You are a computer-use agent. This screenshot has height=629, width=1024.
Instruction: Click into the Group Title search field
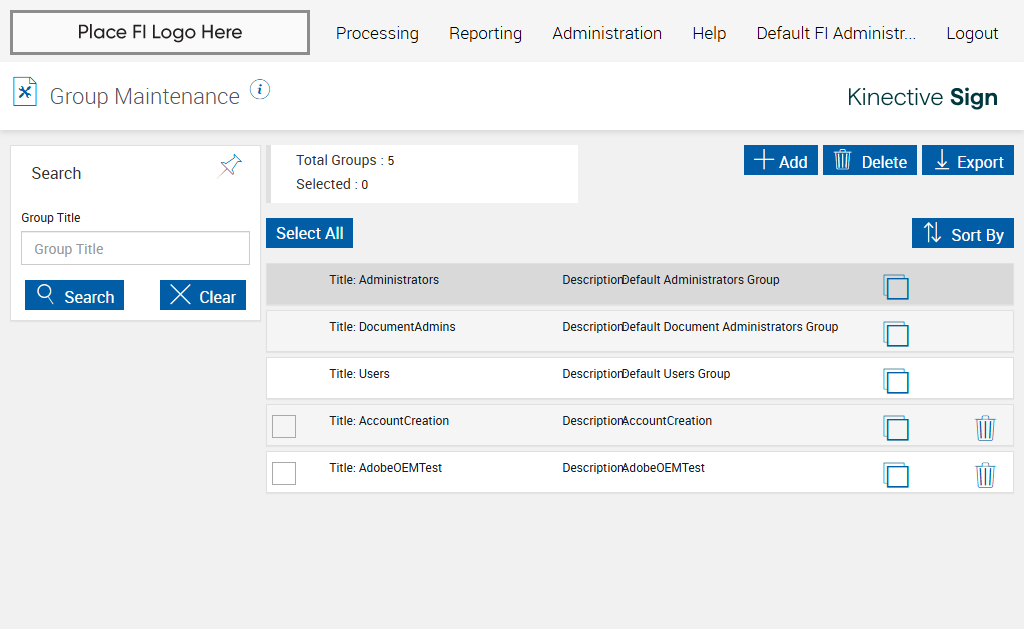pyautogui.click(x=135, y=249)
